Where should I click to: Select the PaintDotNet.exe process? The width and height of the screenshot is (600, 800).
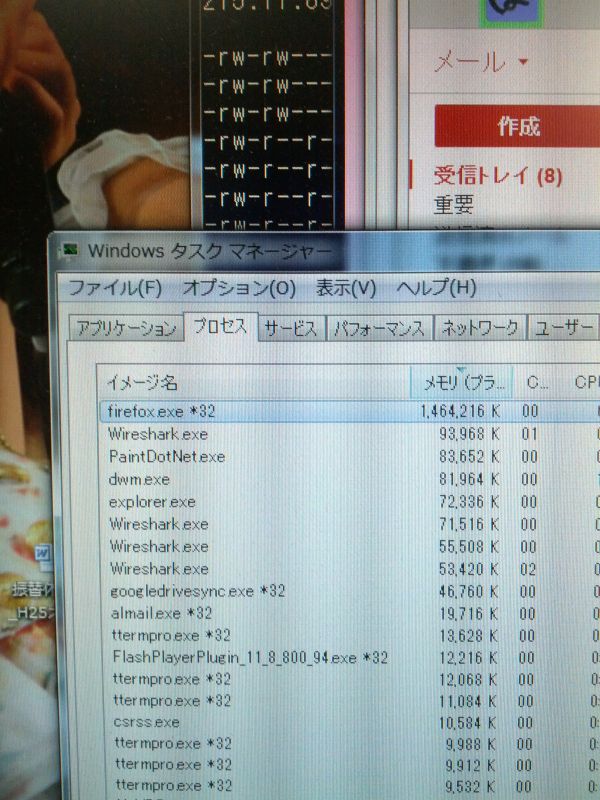click(349, 457)
